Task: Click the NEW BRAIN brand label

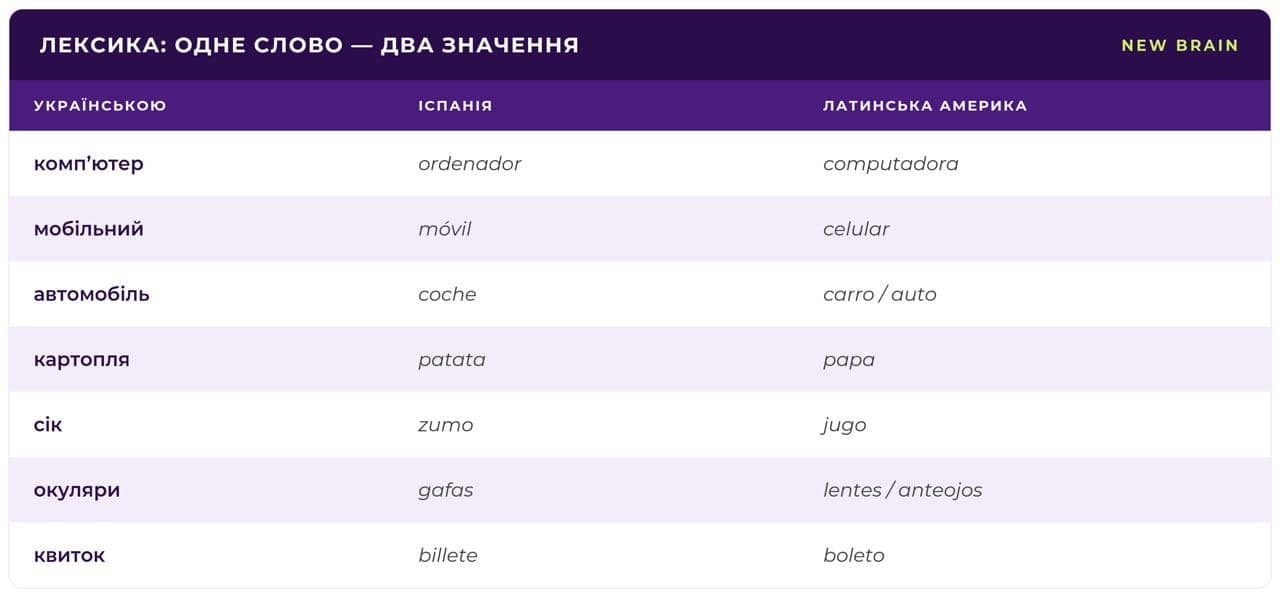Action: click(1179, 45)
